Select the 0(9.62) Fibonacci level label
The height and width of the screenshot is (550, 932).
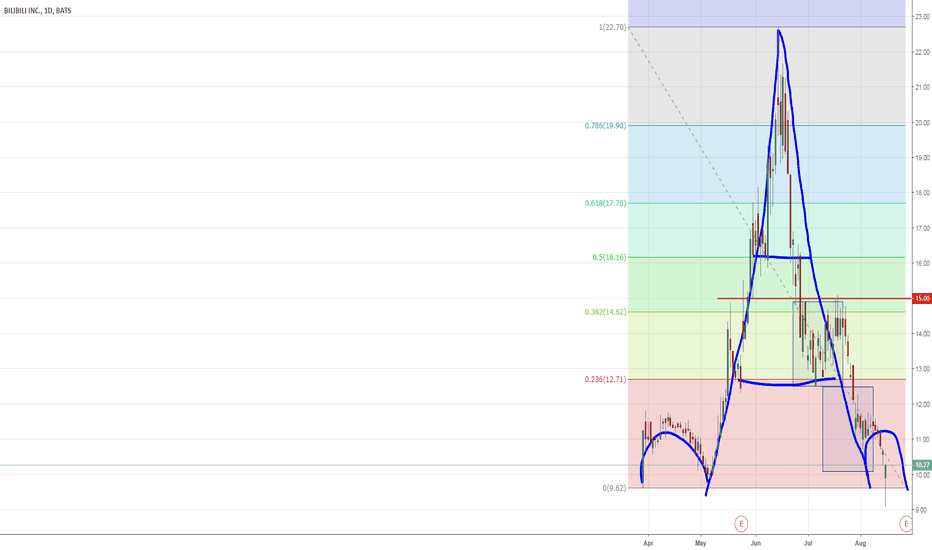[614, 488]
